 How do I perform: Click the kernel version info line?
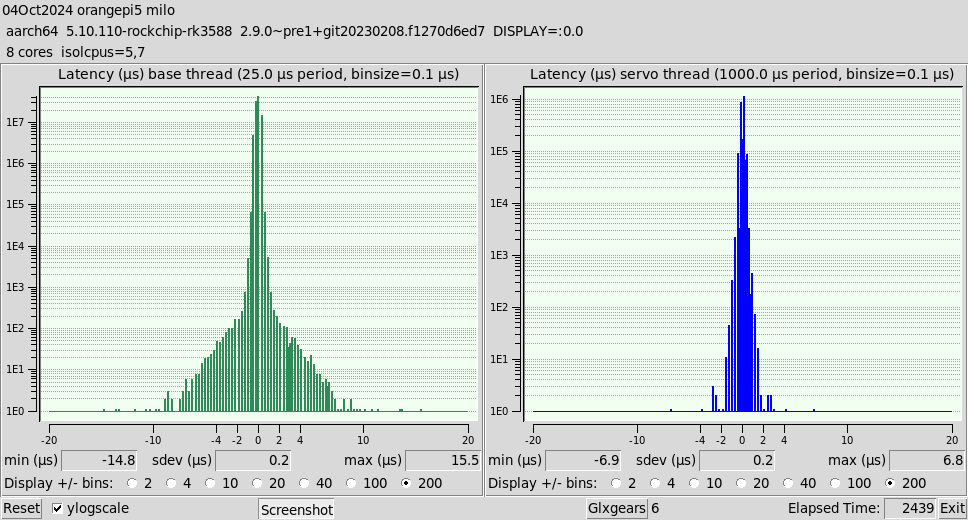(294, 31)
